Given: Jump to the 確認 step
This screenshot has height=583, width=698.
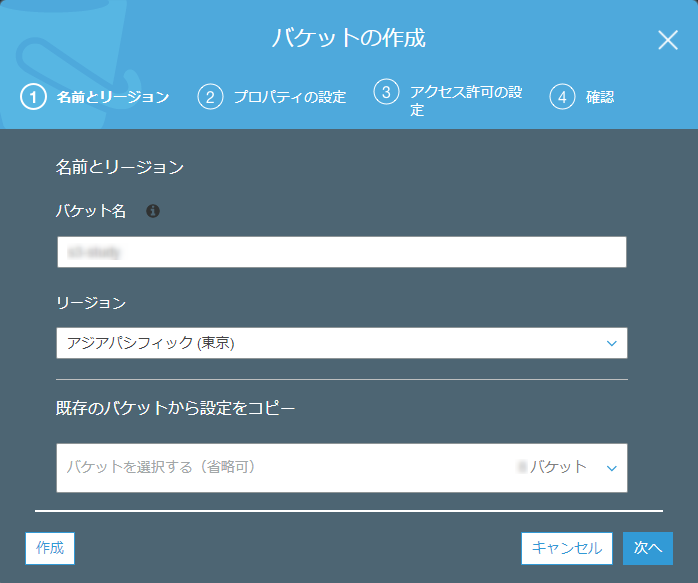Looking at the screenshot, I should [600, 97].
